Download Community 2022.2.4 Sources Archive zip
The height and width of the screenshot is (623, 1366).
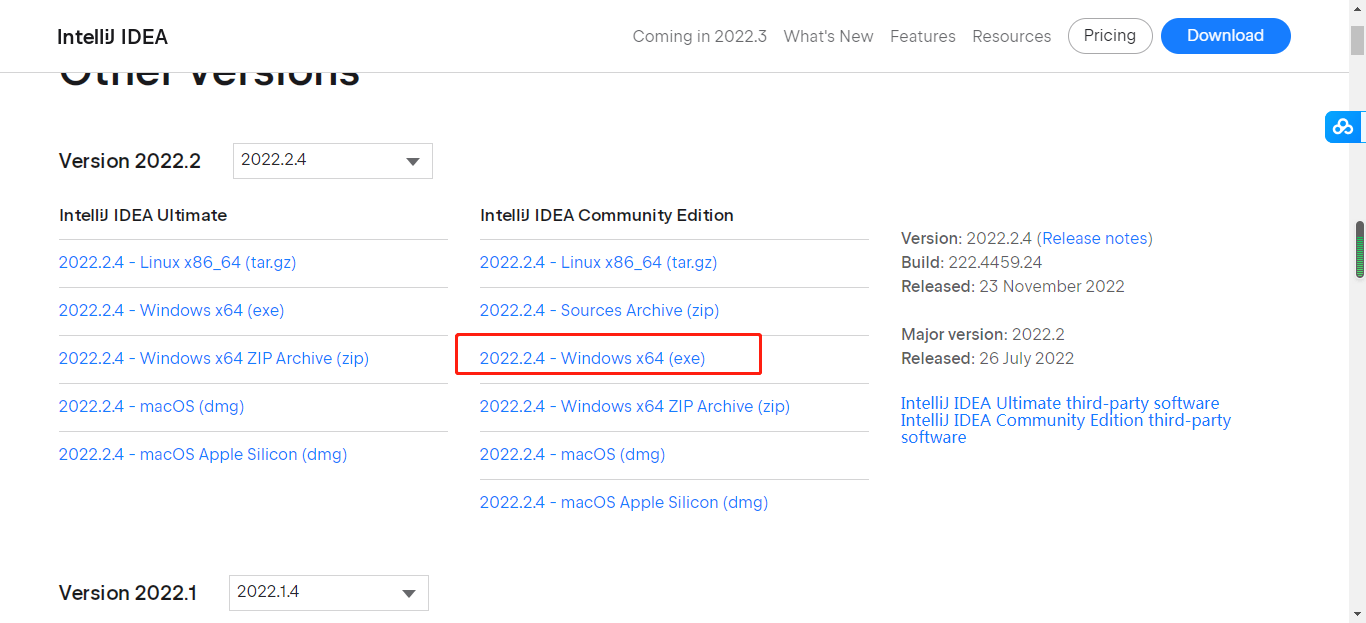(x=600, y=310)
